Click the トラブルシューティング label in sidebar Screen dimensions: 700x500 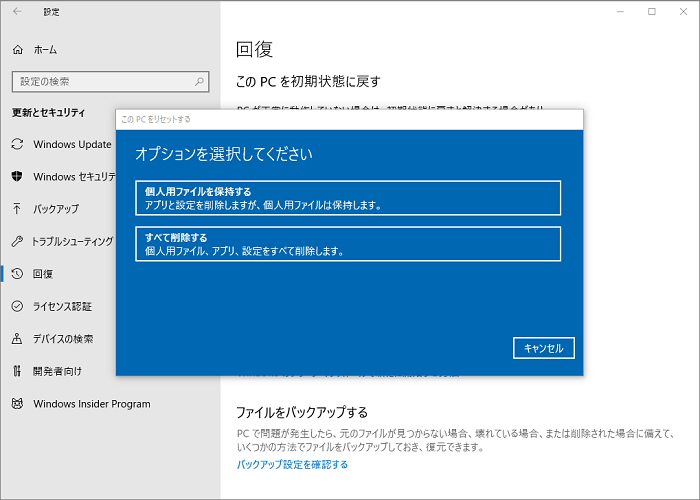point(72,242)
